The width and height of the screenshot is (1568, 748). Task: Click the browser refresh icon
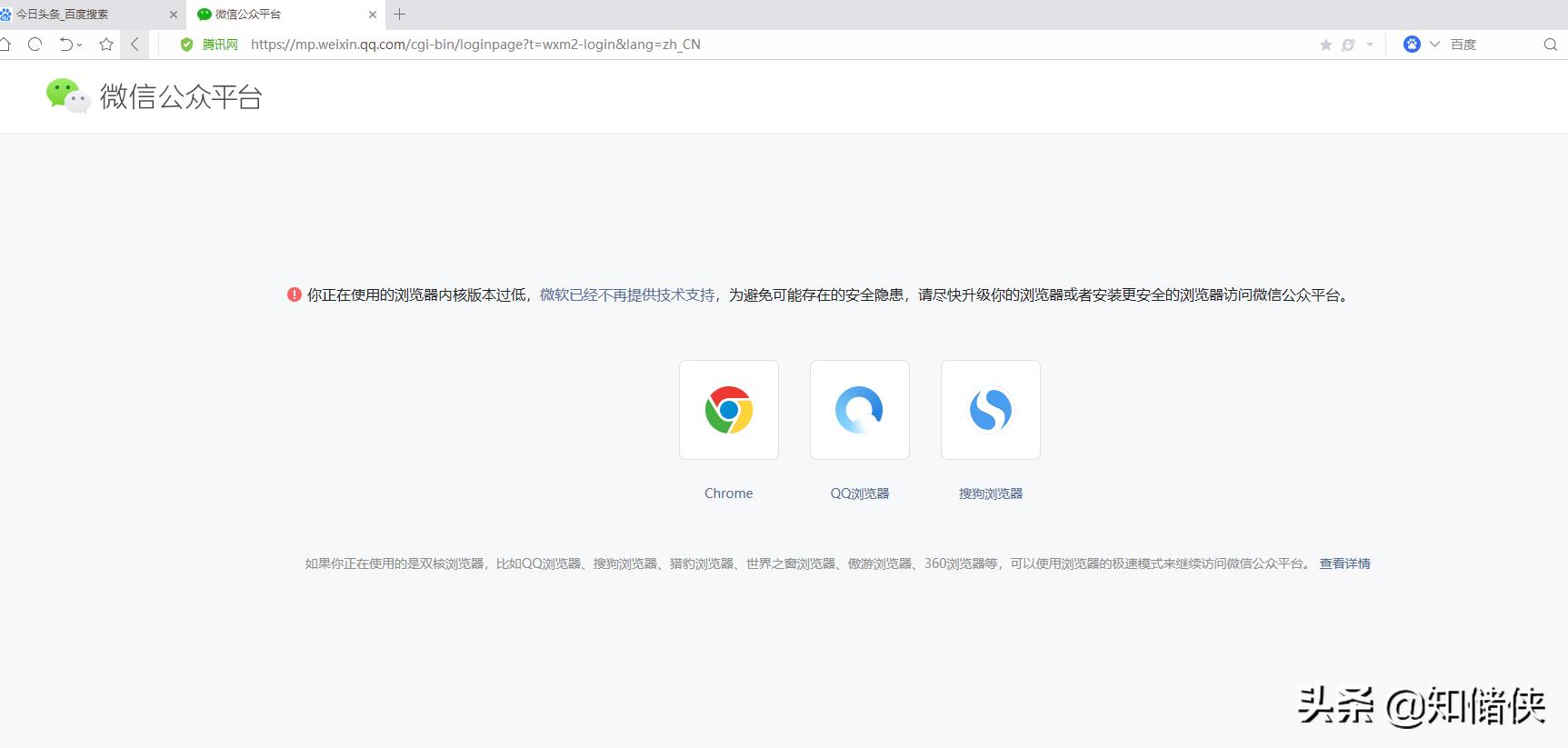point(35,45)
